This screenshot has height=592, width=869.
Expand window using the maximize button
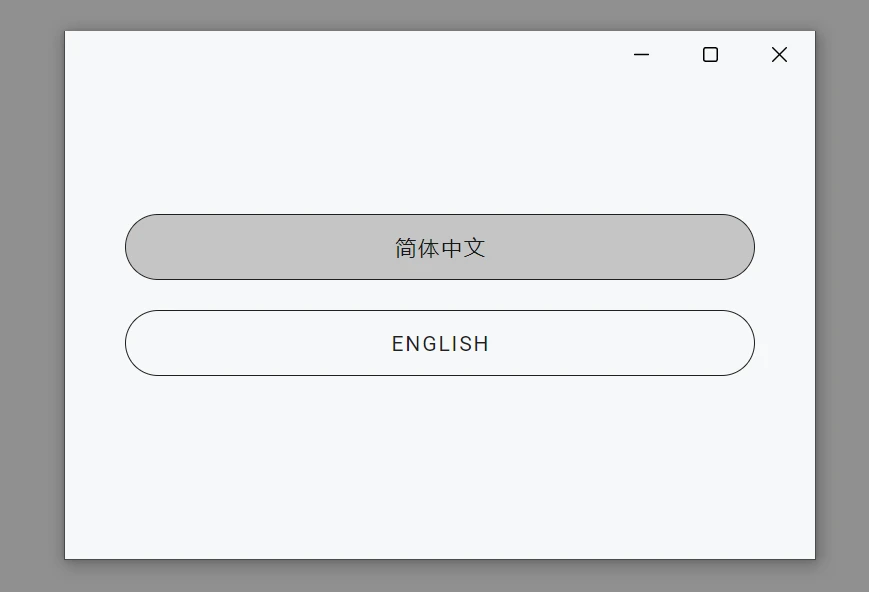710,54
